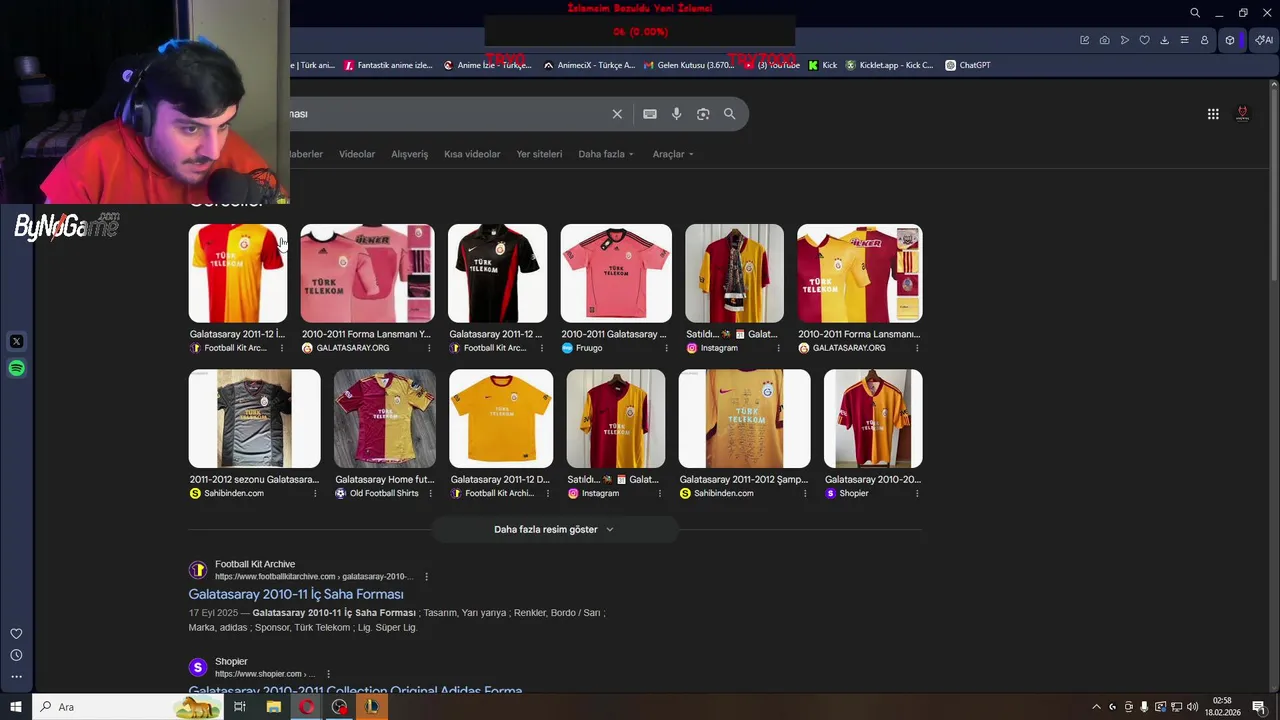This screenshot has height=720, width=1280.
Task: Open the Shopier Galatasaray 2010-20 jersey thumbnail
Action: pos(873,418)
